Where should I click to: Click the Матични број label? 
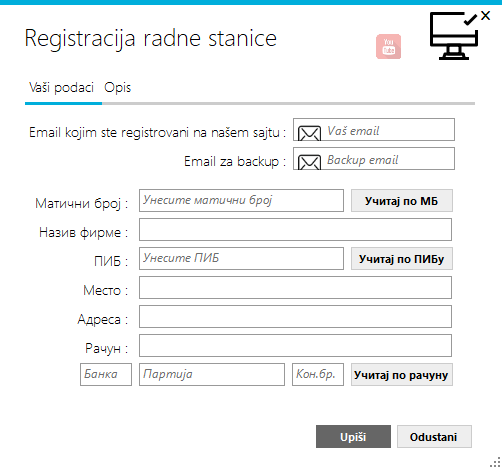pyautogui.click(x=82, y=203)
